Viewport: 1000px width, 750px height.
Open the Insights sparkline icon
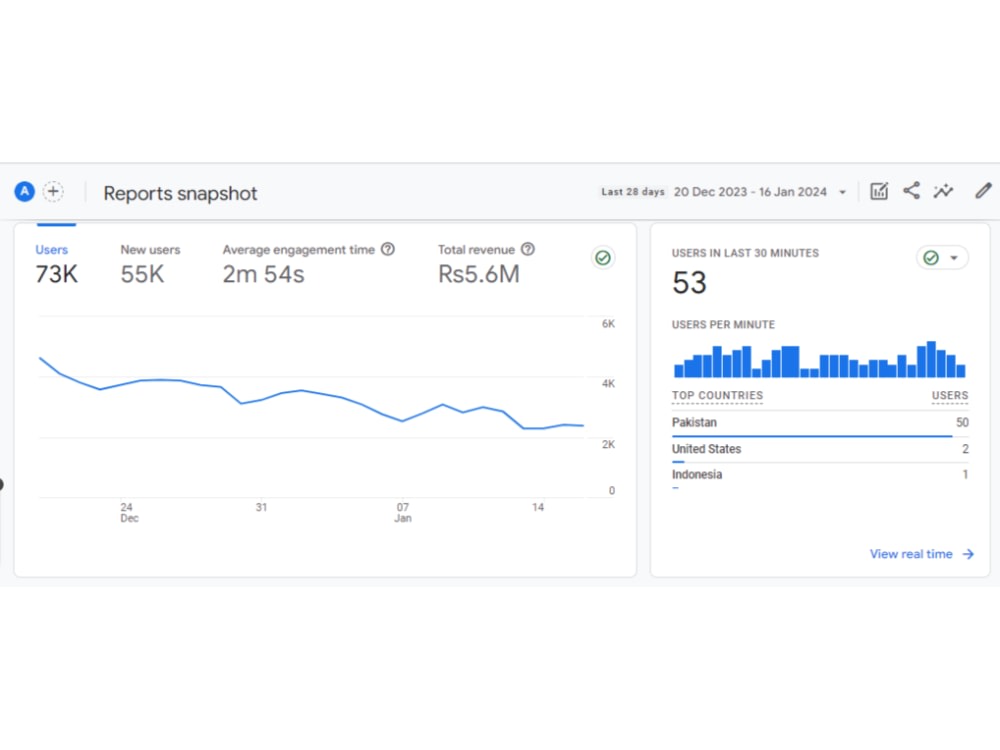[943, 191]
